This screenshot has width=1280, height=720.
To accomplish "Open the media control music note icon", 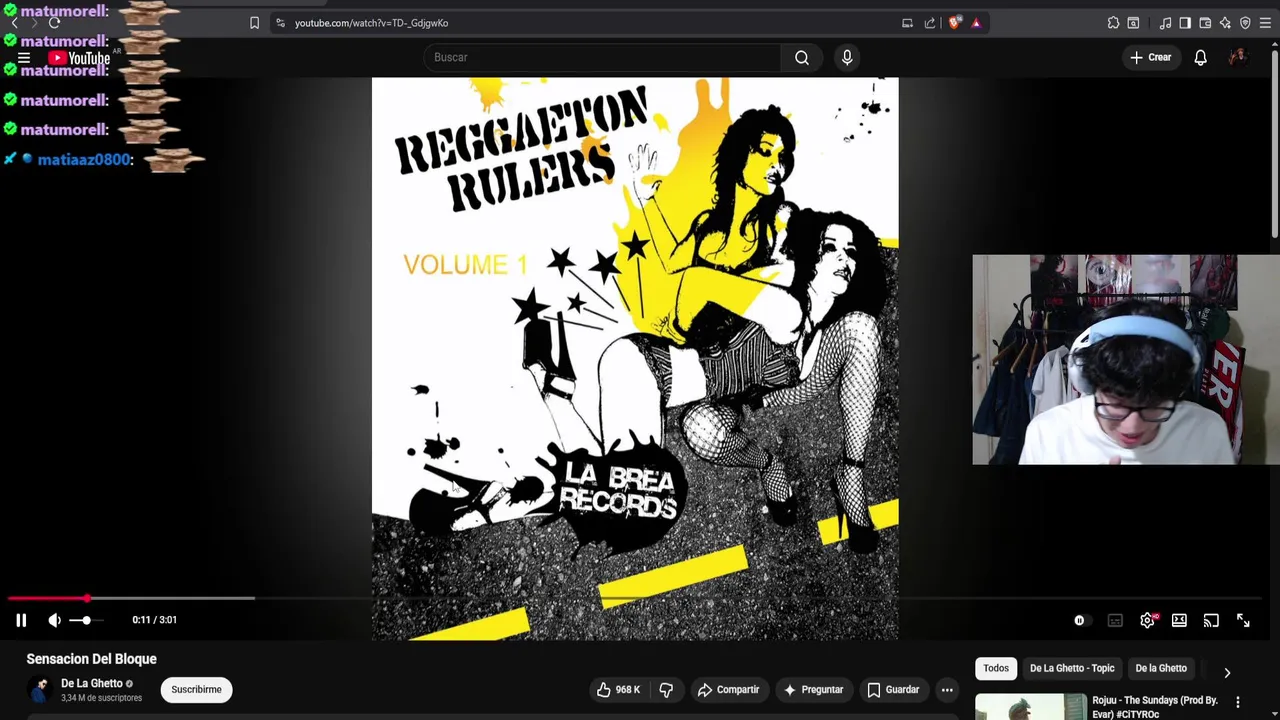I will [1165, 23].
